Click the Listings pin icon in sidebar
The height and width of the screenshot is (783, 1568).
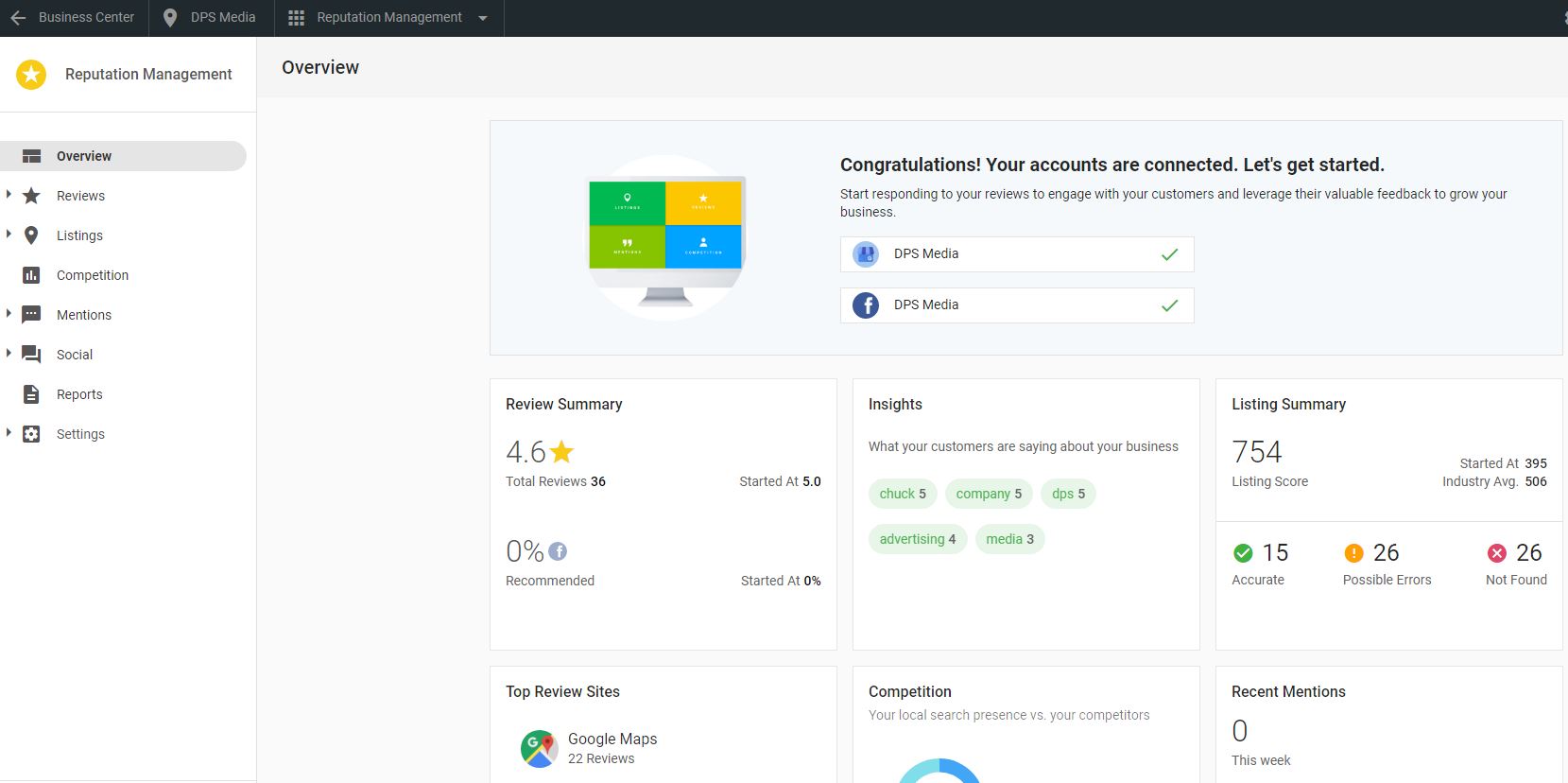pyautogui.click(x=31, y=235)
